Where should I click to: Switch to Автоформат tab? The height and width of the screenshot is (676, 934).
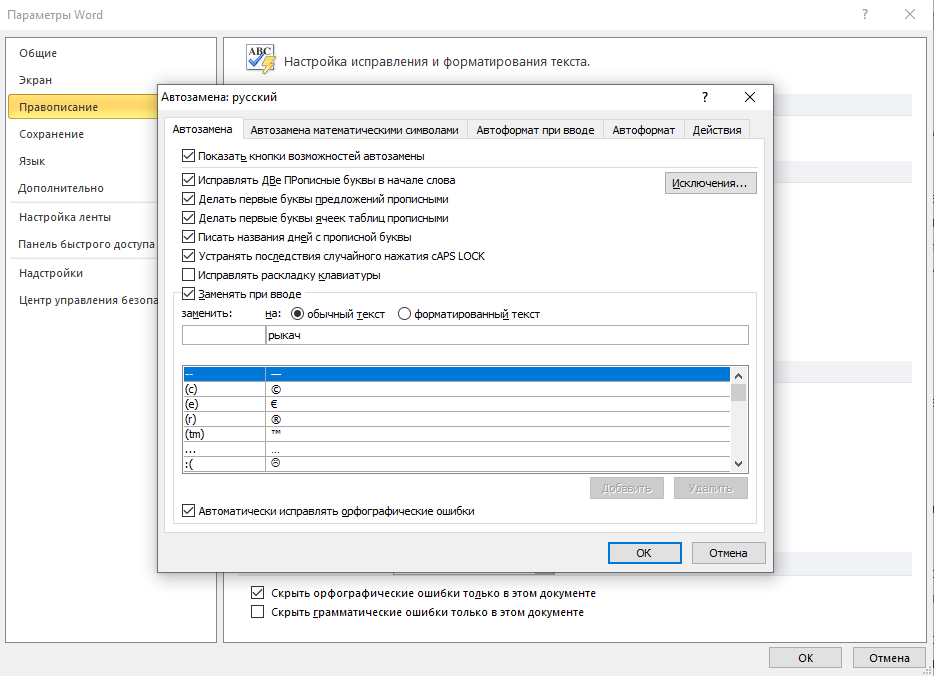pos(644,130)
